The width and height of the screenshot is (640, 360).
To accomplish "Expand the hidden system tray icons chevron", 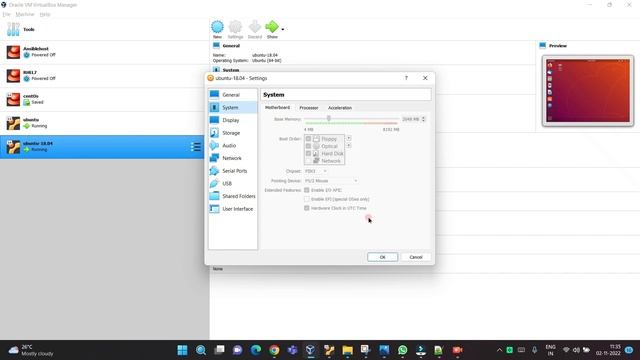I will (499, 350).
